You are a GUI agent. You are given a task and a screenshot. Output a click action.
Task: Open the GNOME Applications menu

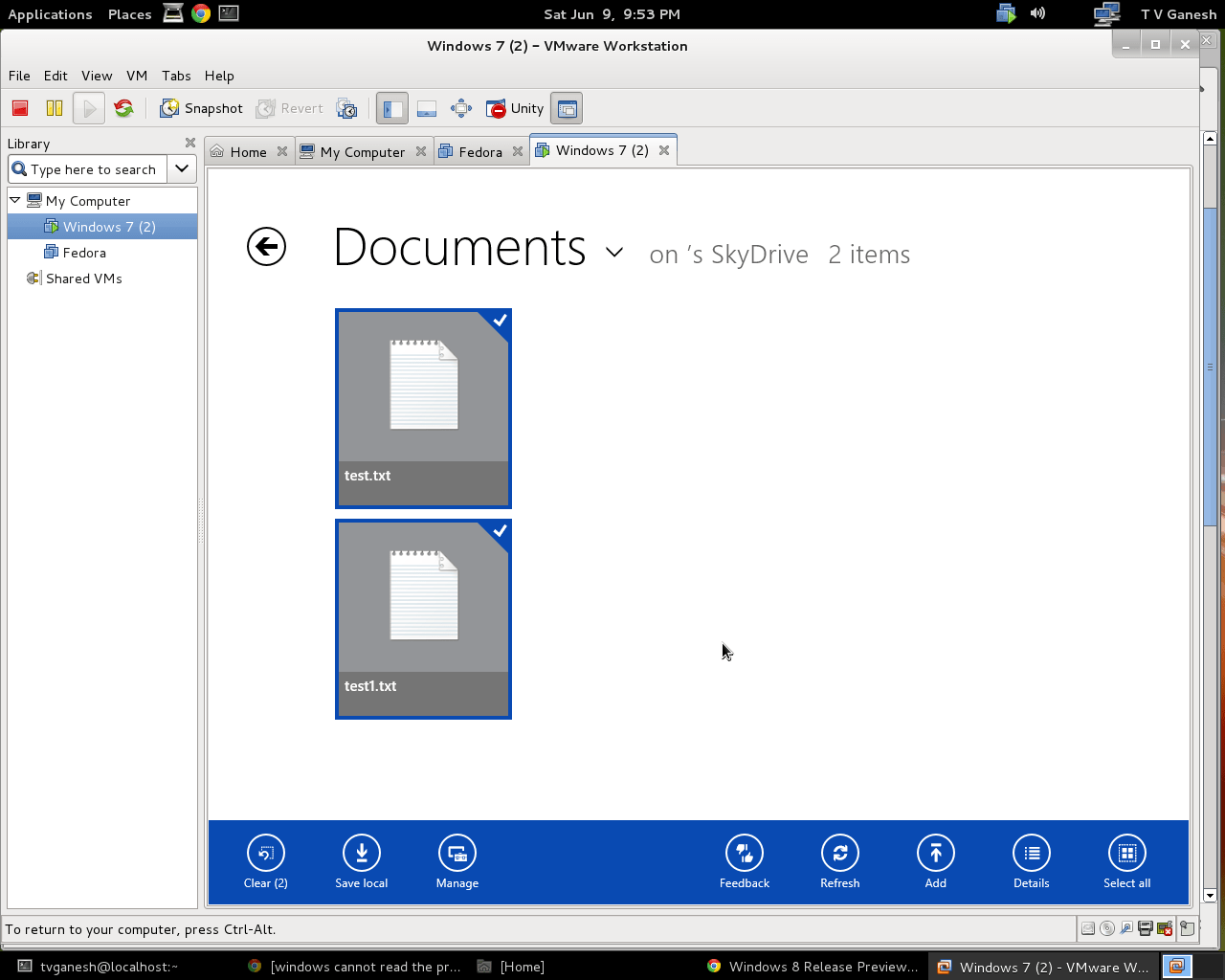tap(50, 14)
